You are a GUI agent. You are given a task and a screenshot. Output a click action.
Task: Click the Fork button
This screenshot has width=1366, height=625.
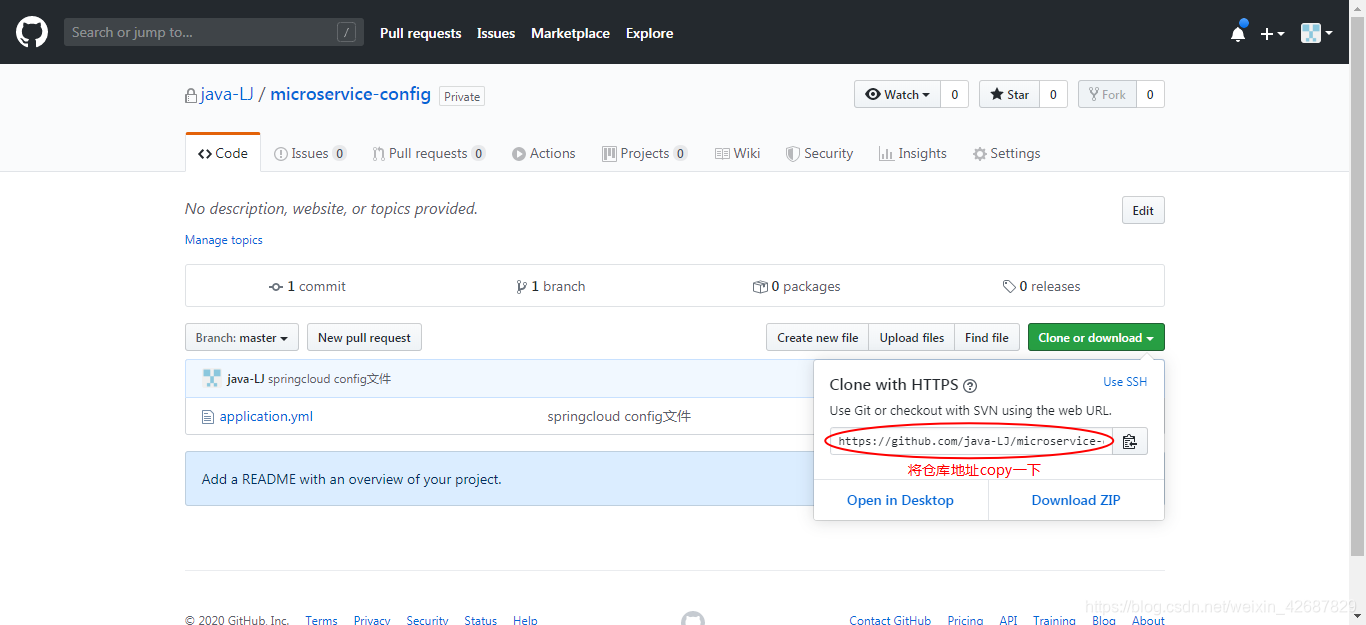pyautogui.click(x=1107, y=94)
